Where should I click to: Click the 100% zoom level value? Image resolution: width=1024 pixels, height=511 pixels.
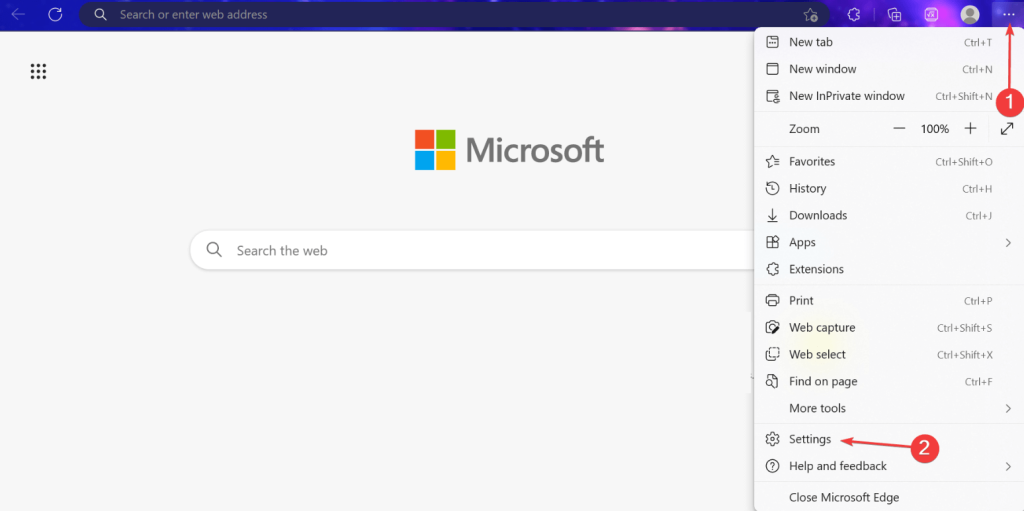point(935,129)
